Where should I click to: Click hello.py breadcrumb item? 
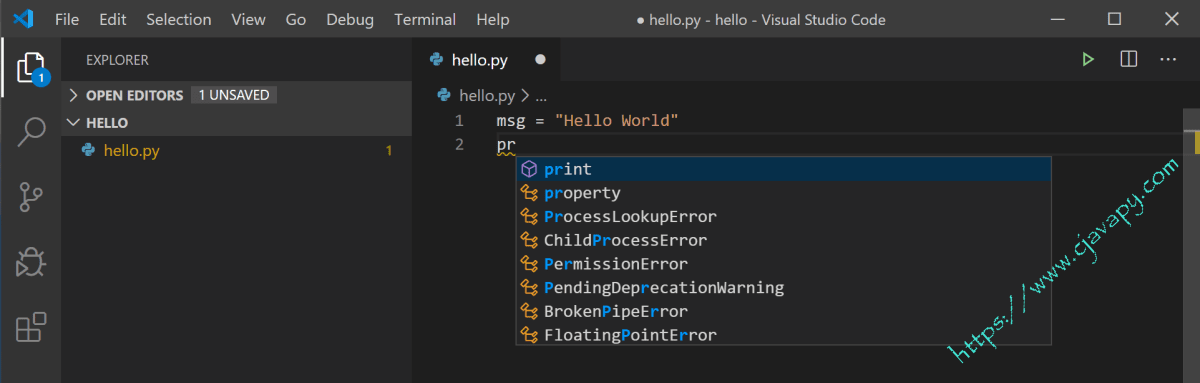coord(487,96)
